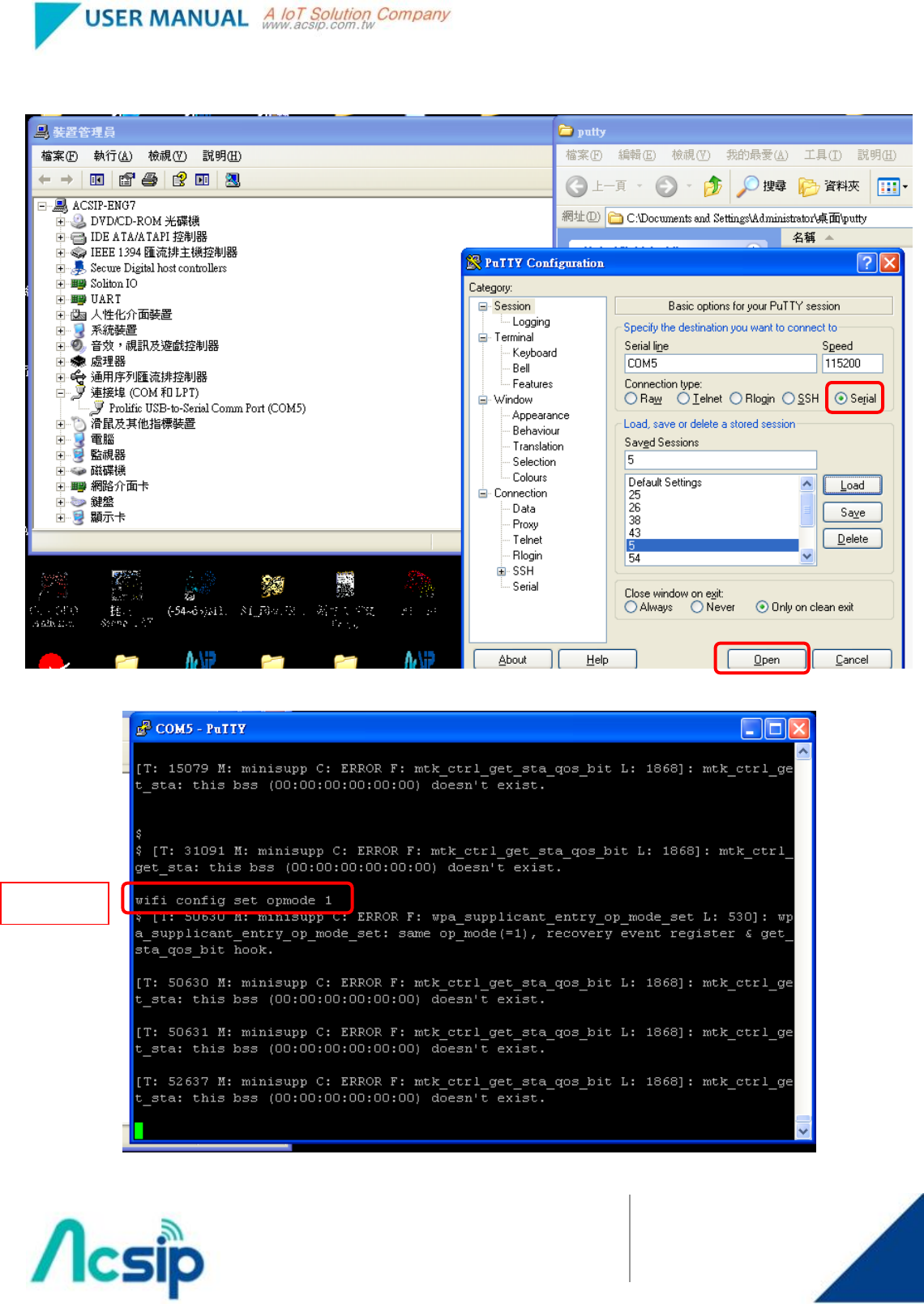Screen dimensions: 924x1304
Task: Click the Cancel button in PuTTY Configuration
Action: coord(852,660)
